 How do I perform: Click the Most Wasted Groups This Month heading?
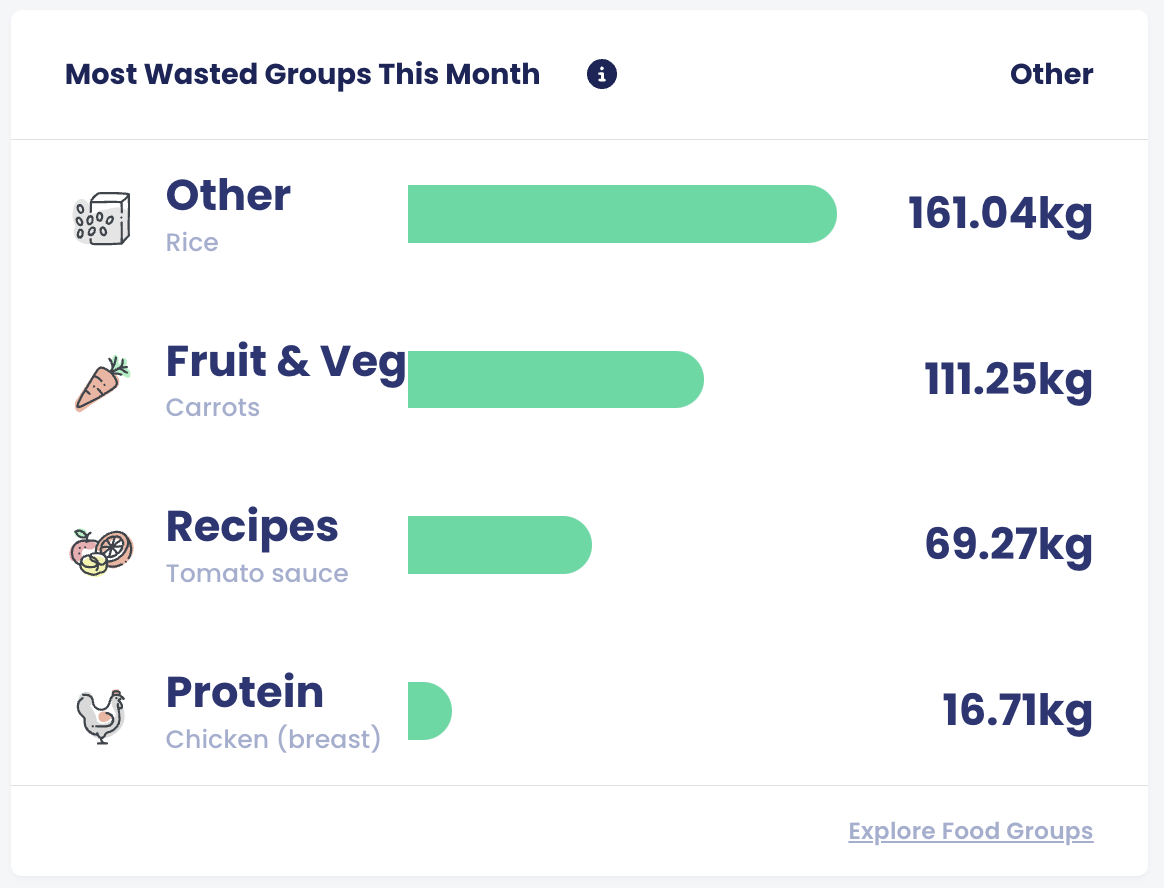[301, 74]
